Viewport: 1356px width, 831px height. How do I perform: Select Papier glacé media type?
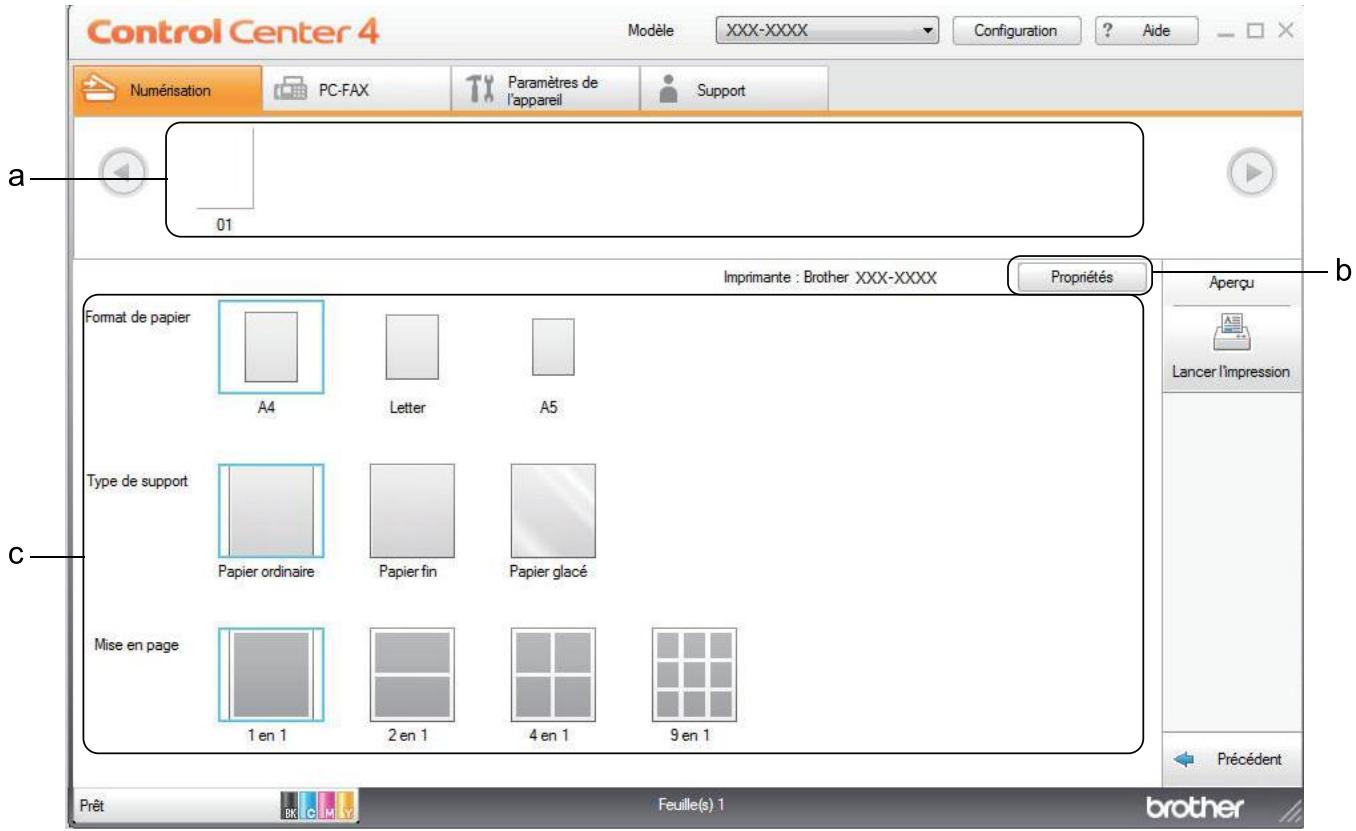point(552,510)
